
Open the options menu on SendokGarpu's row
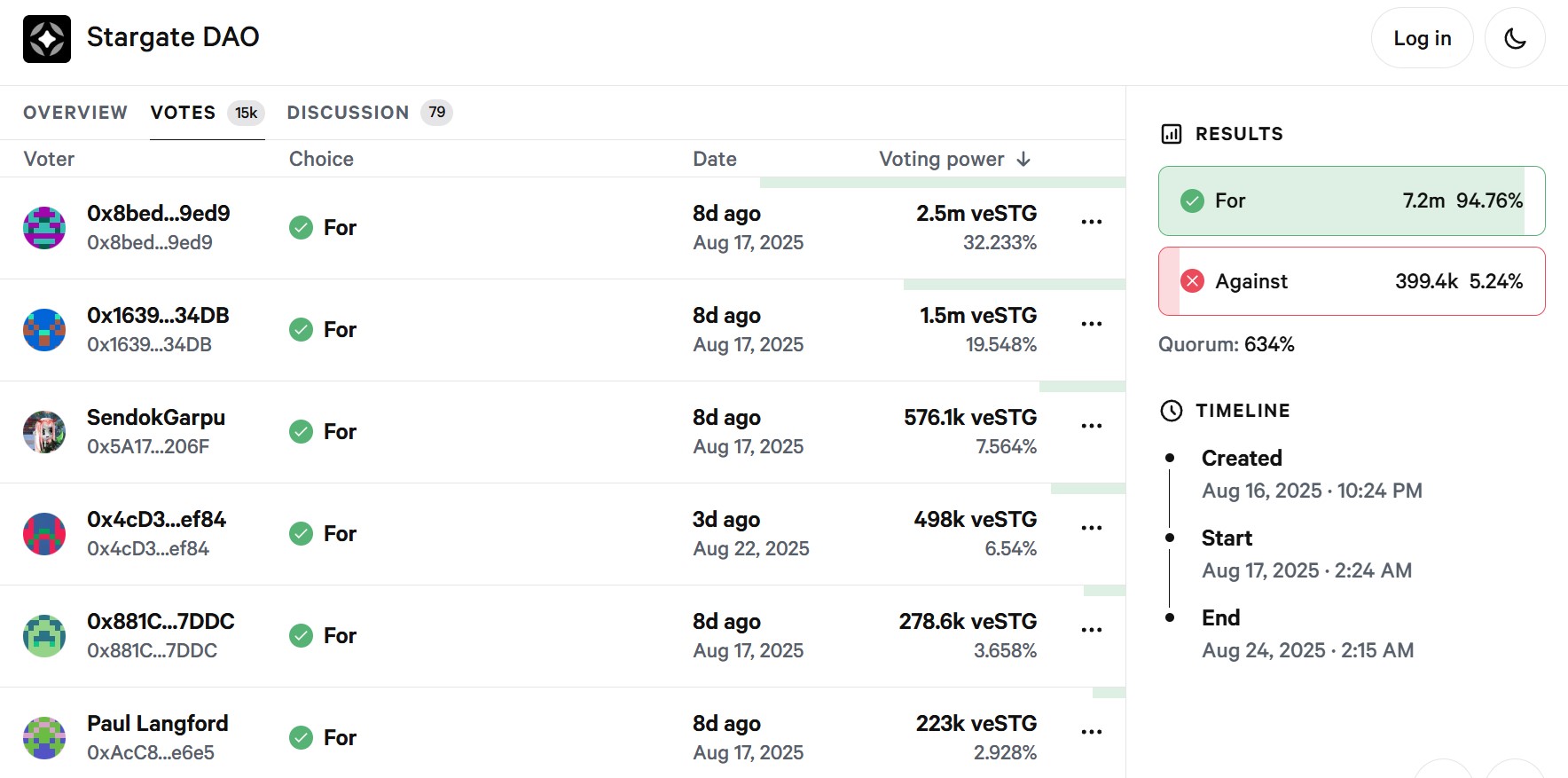(1091, 425)
